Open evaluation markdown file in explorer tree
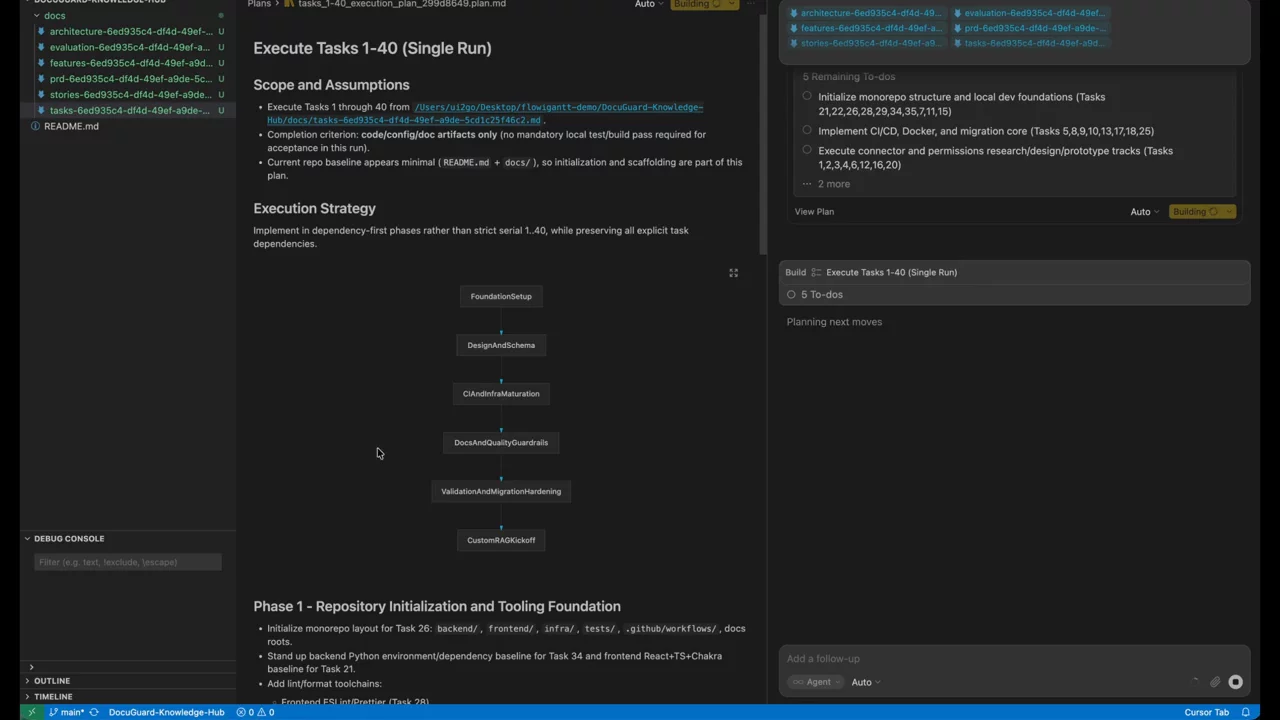1280x720 pixels. coord(130,47)
